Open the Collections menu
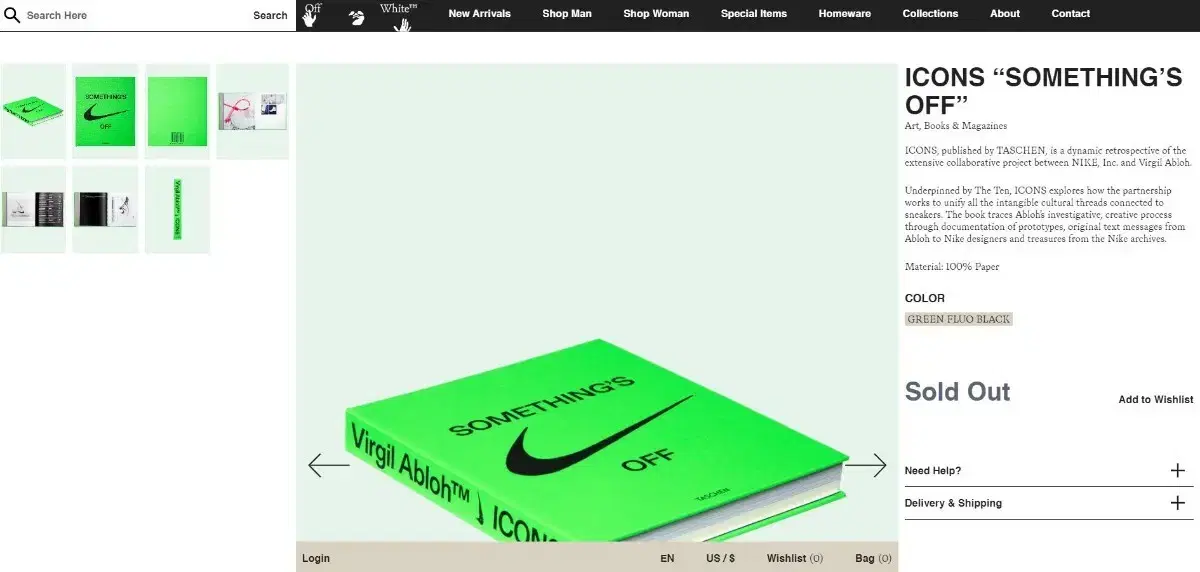Viewport: 1200px width, 572px height. 930,14
